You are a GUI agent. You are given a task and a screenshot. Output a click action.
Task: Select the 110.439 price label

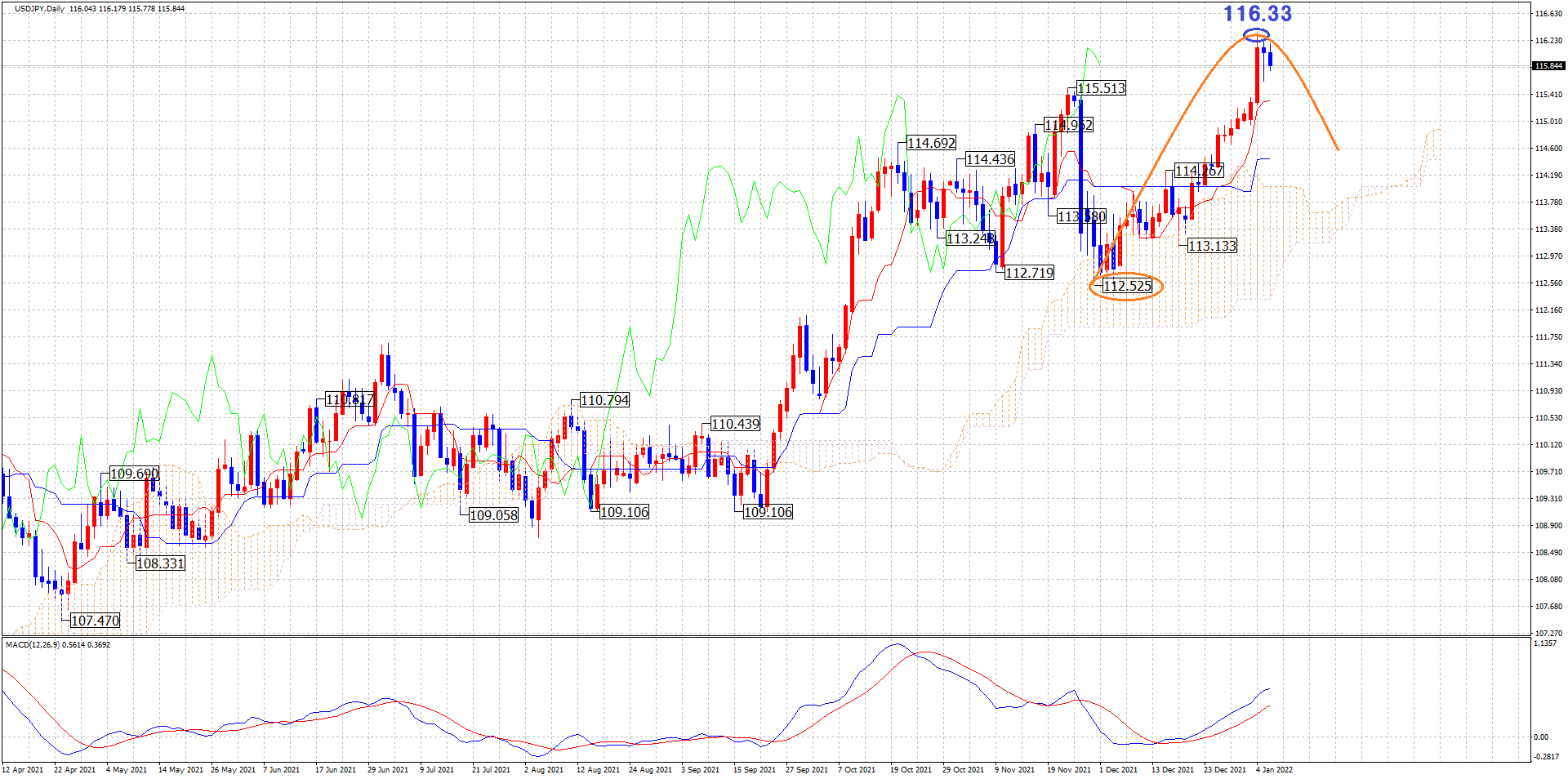click(x=735, y=424)
